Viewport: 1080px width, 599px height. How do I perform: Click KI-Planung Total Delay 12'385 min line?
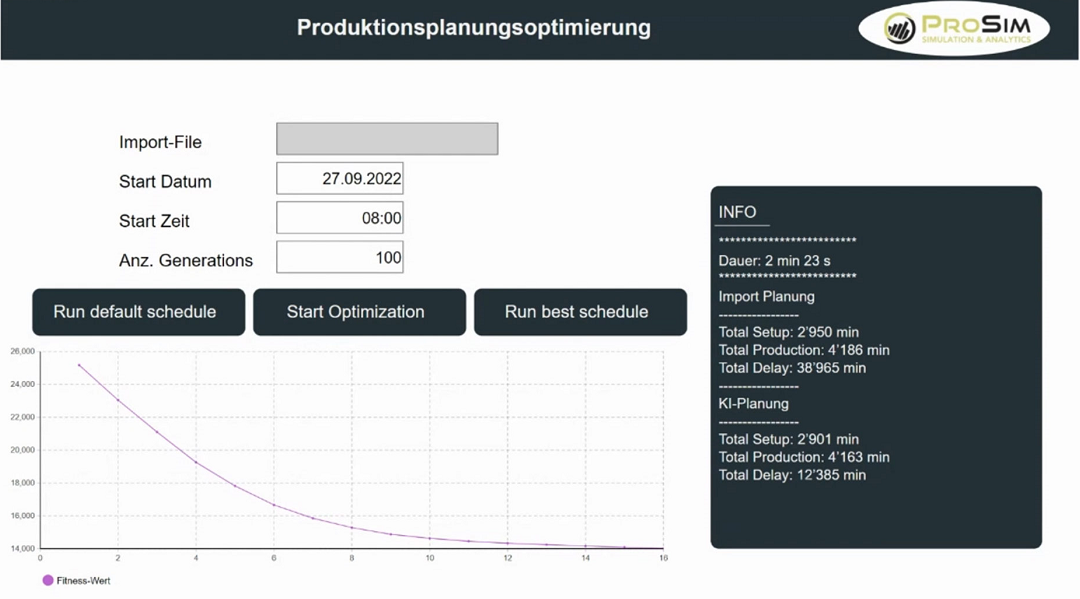[x=792, y=475]
